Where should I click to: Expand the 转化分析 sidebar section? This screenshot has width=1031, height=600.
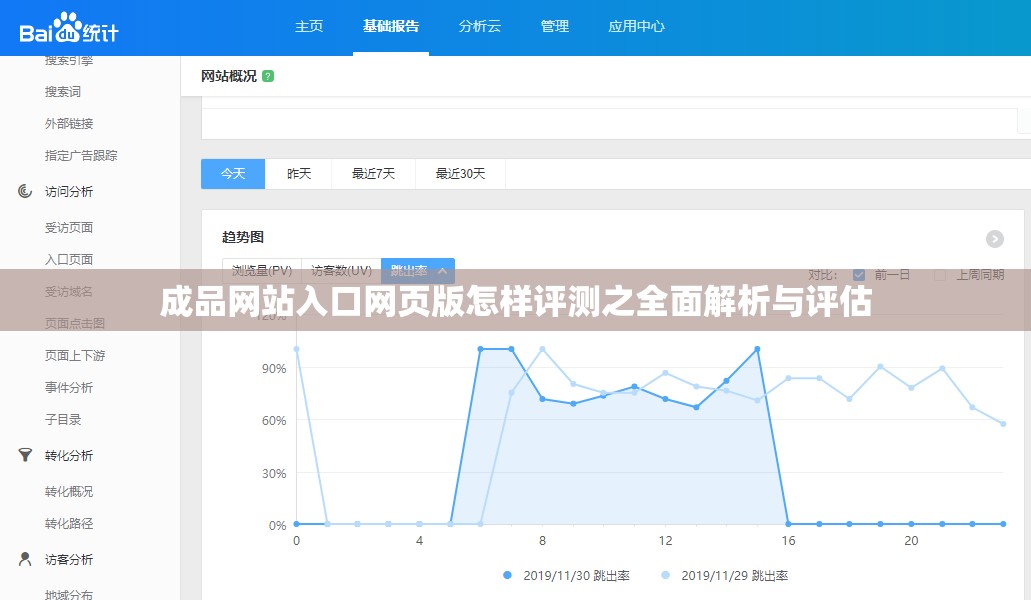[69, 455]
